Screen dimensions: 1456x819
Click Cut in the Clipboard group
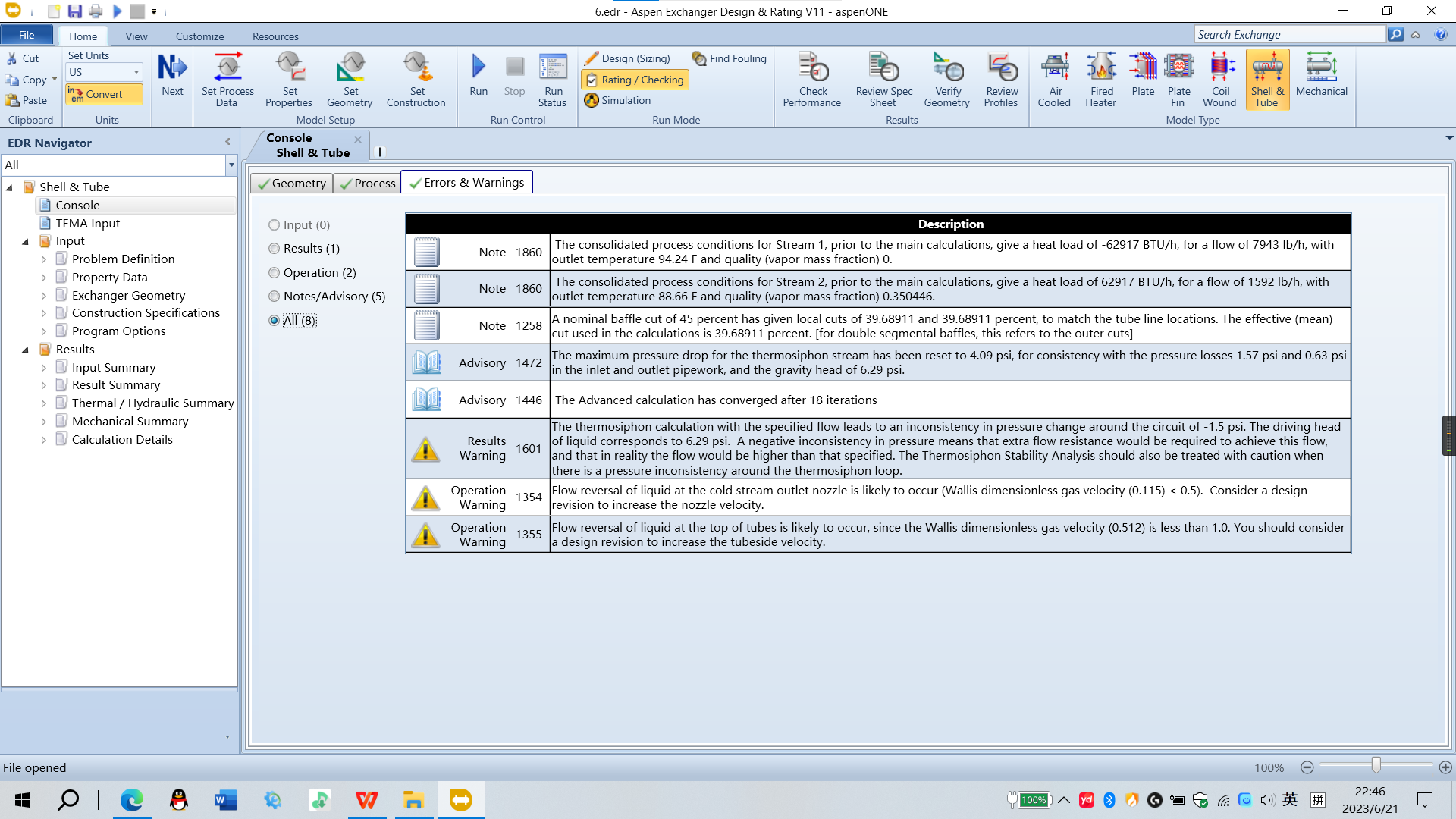click(23, 58)
